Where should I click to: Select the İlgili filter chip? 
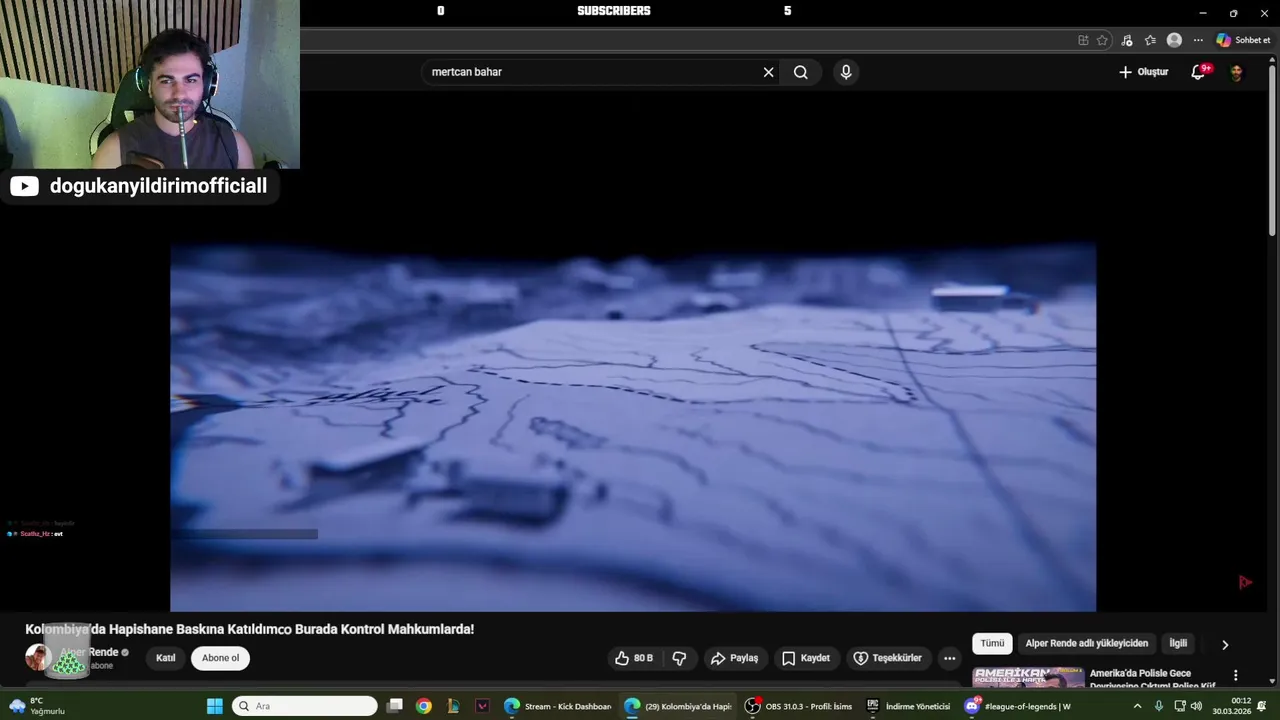point(1178,643)
